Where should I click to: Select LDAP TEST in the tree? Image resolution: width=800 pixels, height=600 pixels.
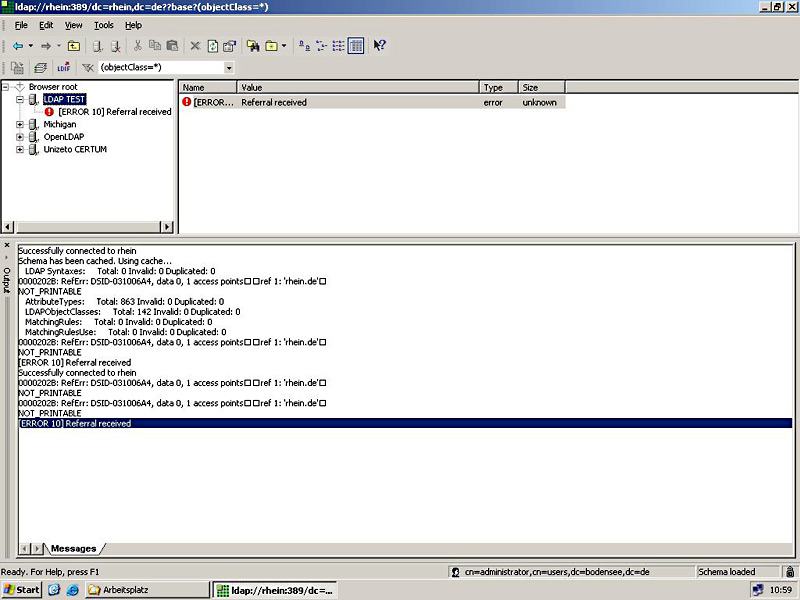pyautogui.click(x=64, y=99)
